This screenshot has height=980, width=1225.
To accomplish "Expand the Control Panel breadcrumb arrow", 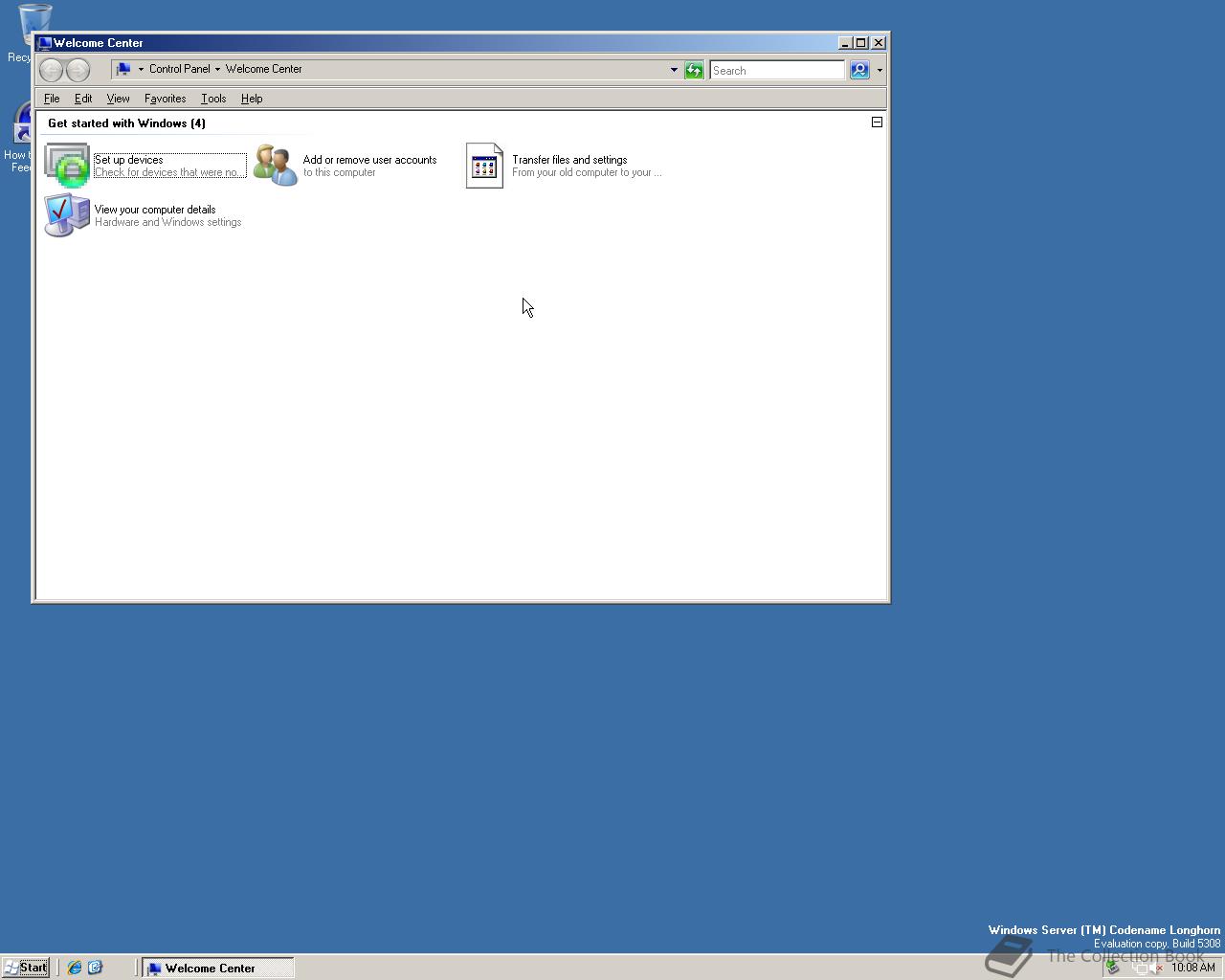I will 217,69.
